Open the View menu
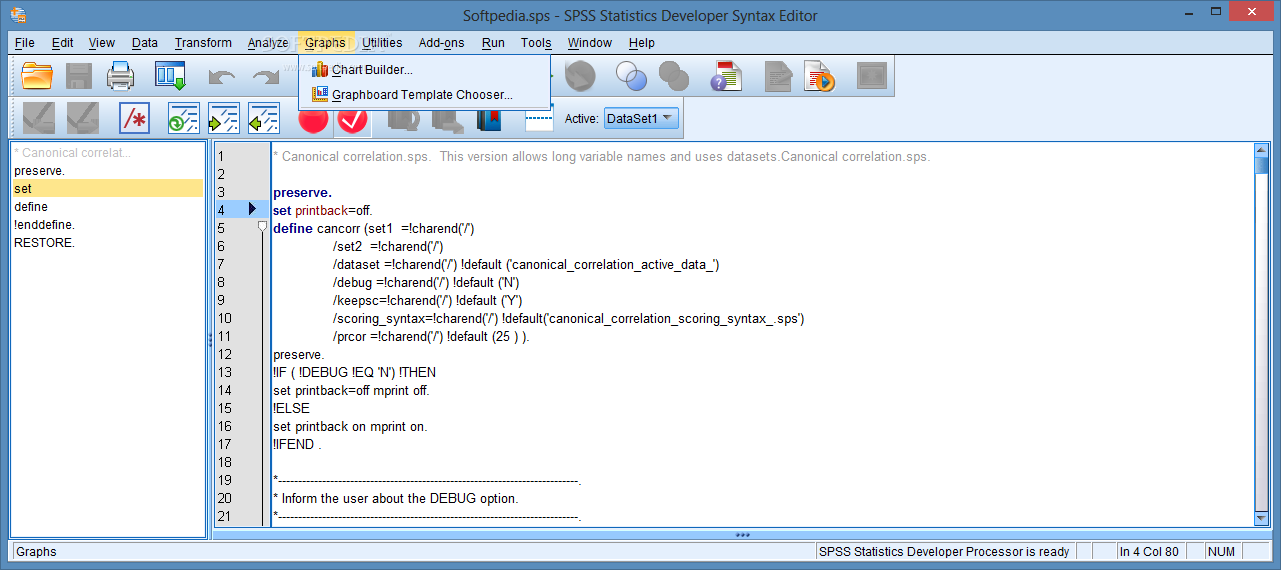 point(101,43)
